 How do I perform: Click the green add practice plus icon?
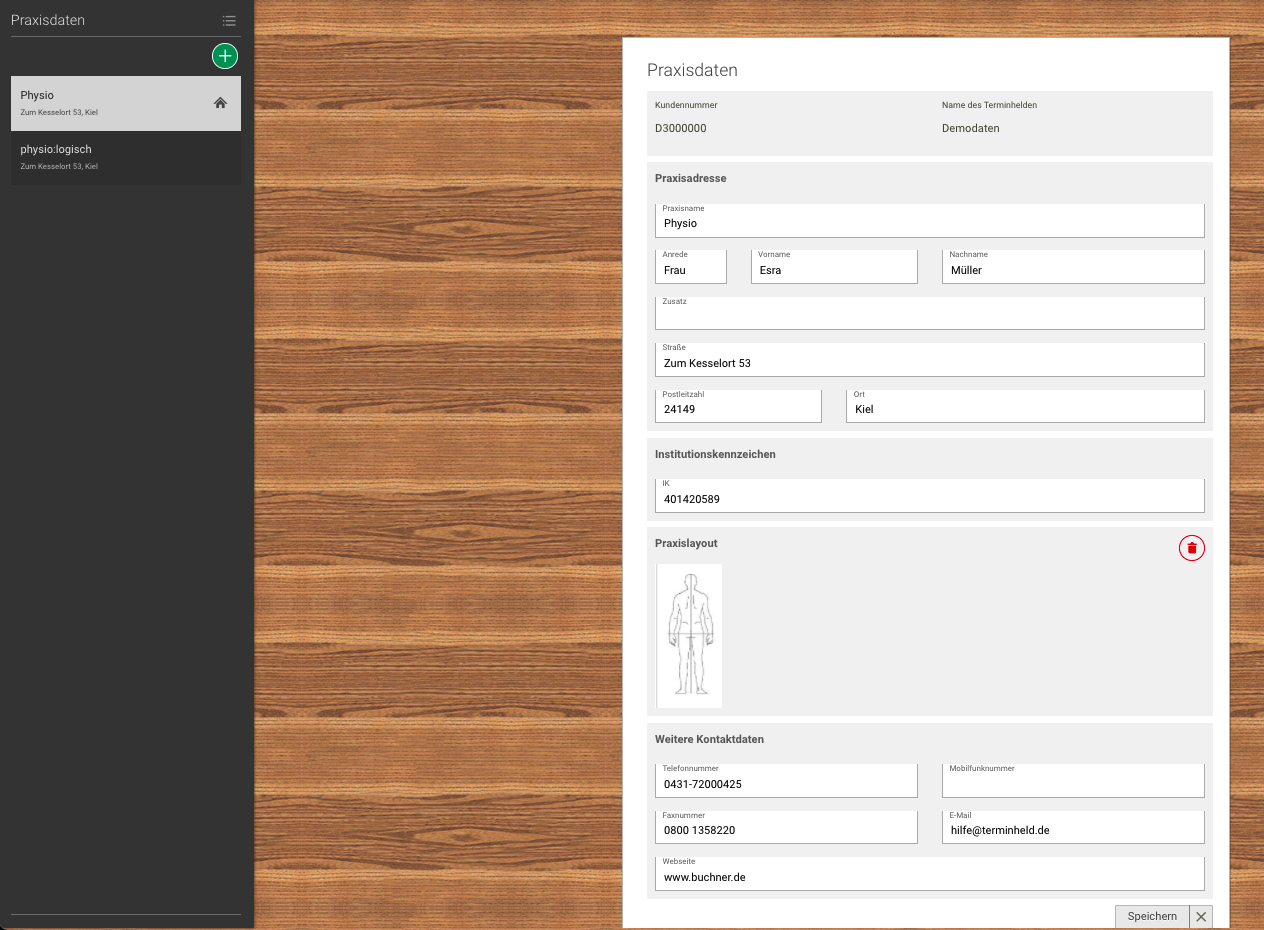click(x=225, y=56)
